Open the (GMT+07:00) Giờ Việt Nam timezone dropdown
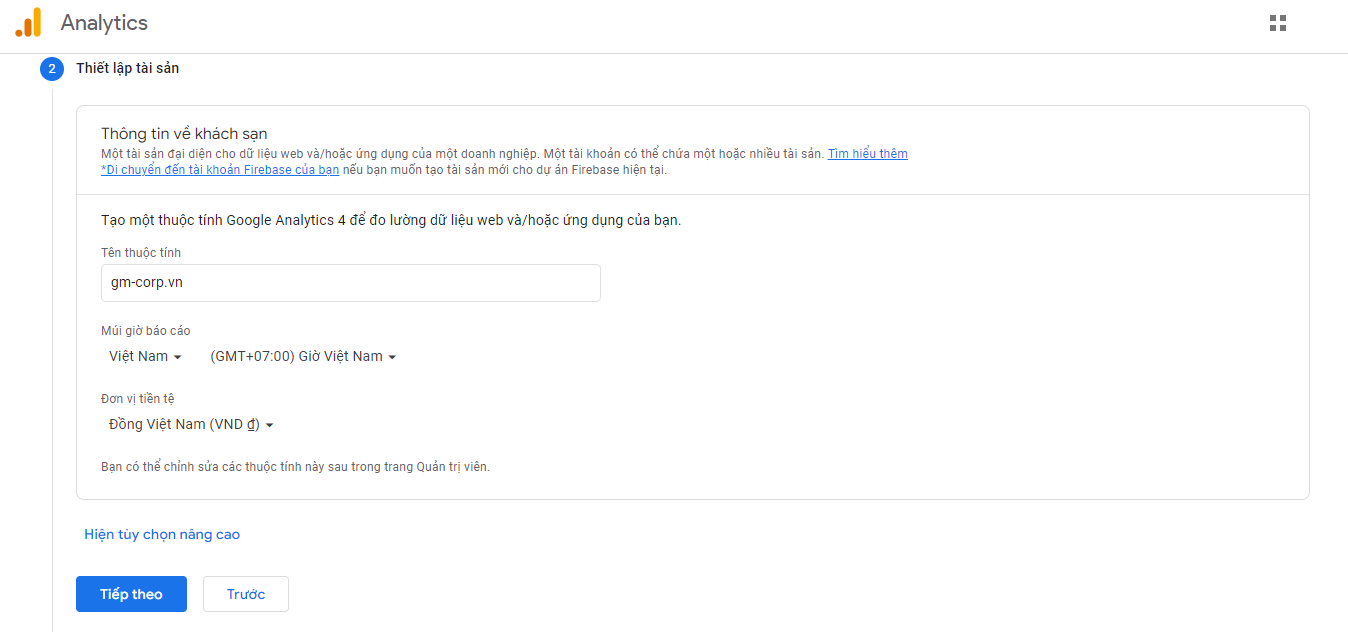The image size is (1348, 632). coord(303,357)
